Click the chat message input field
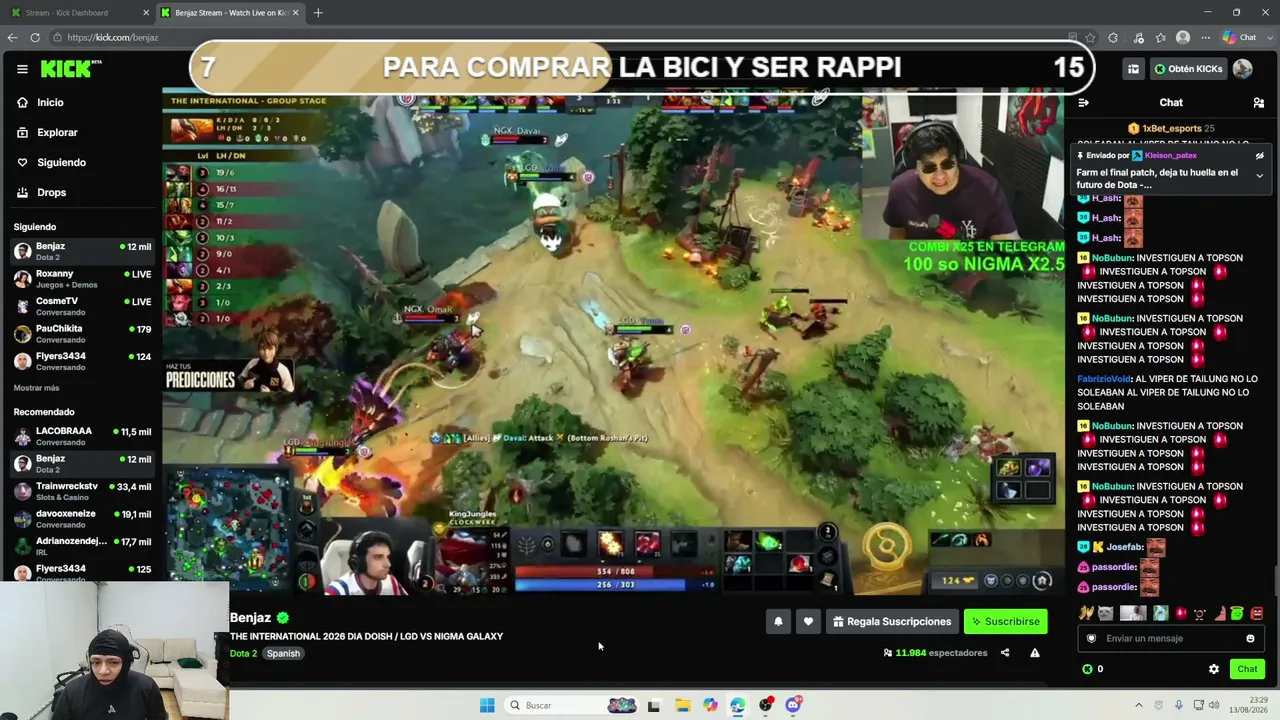This screenshot has height=720, width=1280. pos(1171,638)
